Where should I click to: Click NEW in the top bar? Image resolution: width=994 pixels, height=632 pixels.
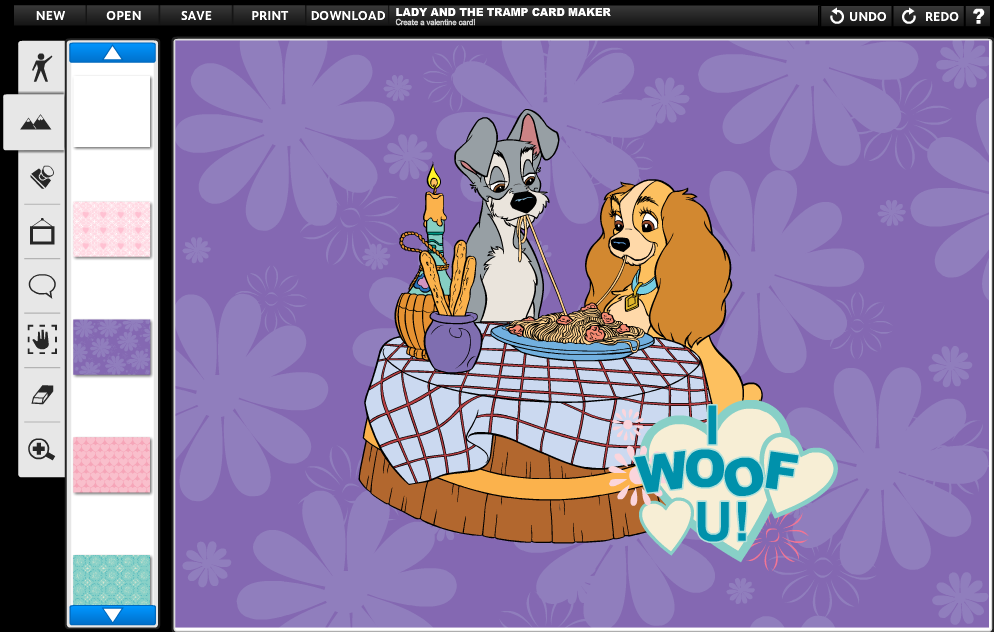tap(50, 15)
